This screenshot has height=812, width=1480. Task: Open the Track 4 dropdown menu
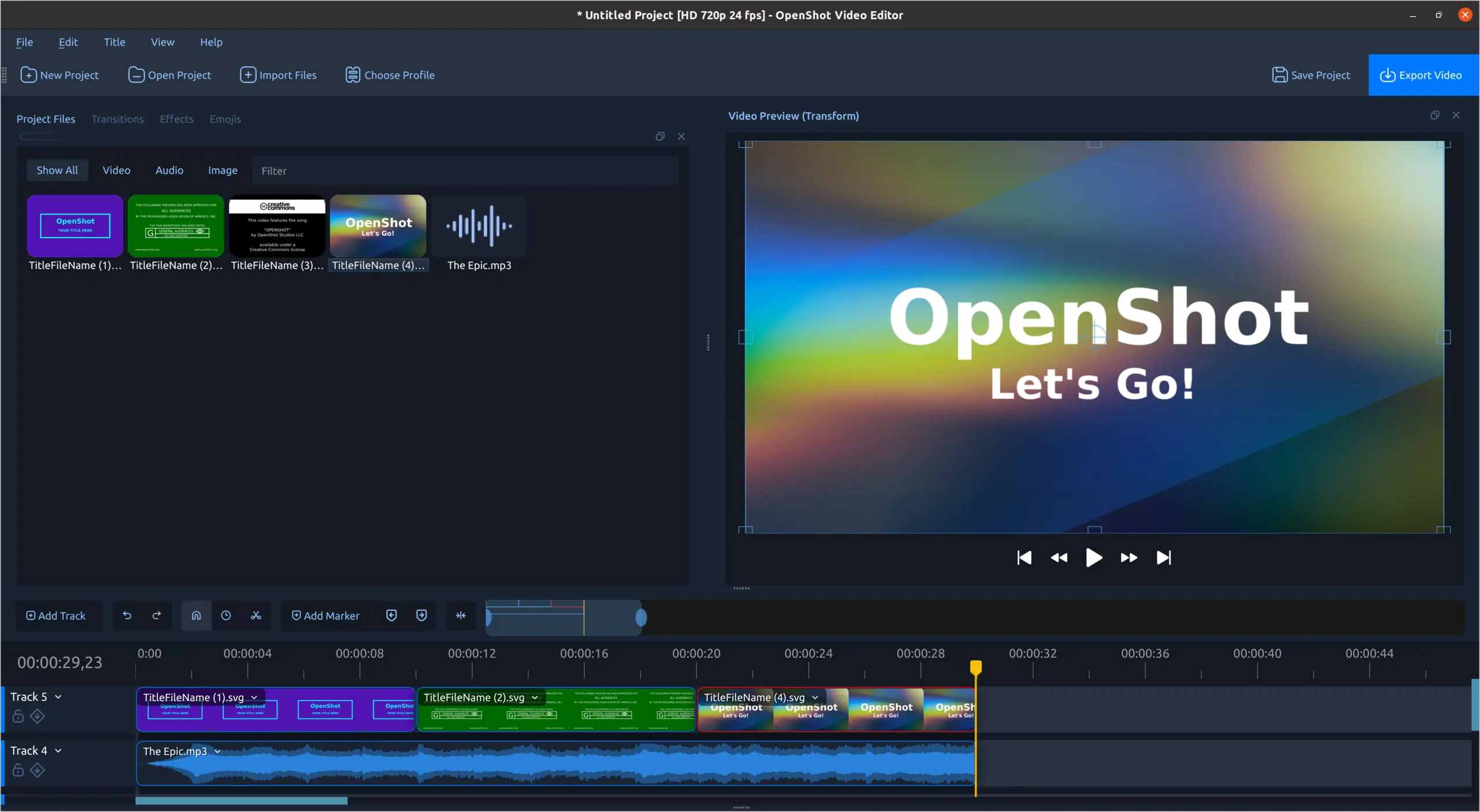[x=58, y=751]
